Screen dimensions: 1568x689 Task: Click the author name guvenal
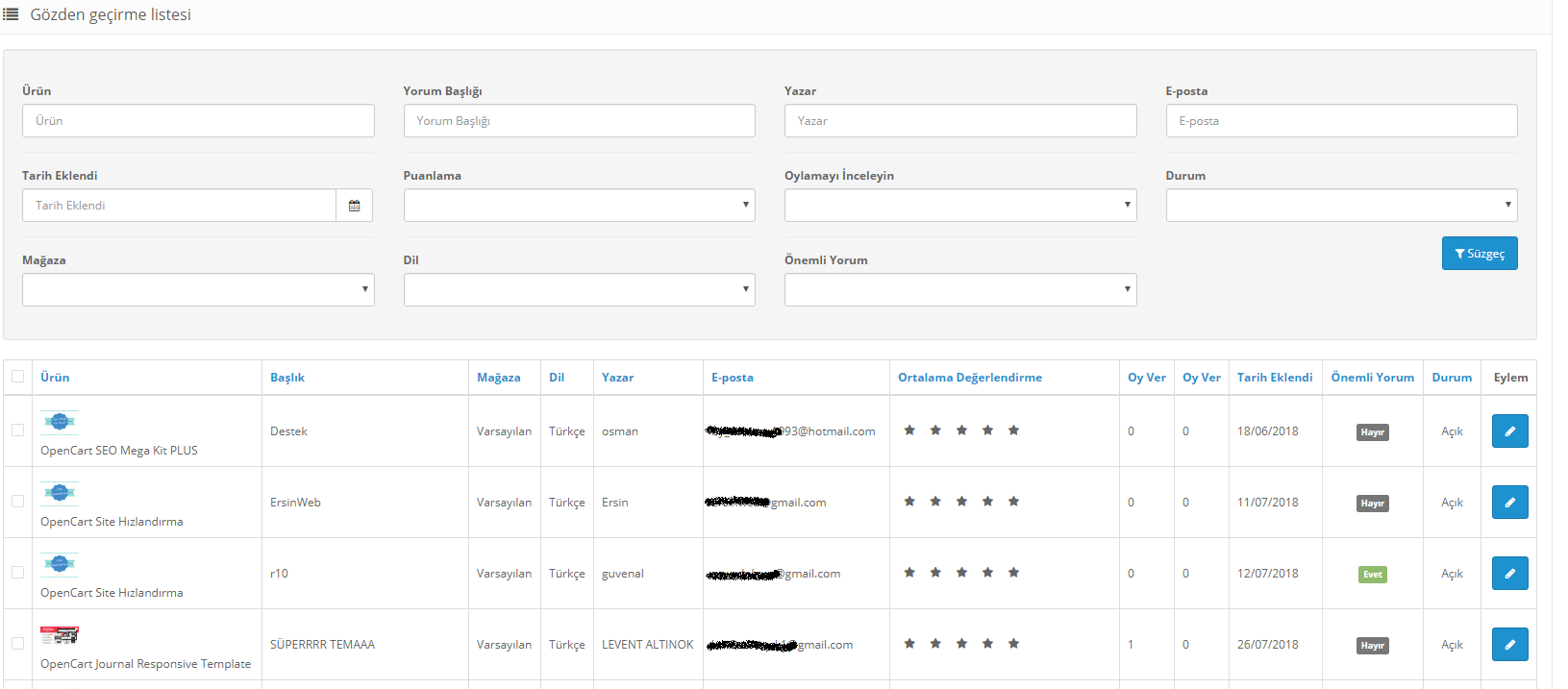click(x=623, y=574)
